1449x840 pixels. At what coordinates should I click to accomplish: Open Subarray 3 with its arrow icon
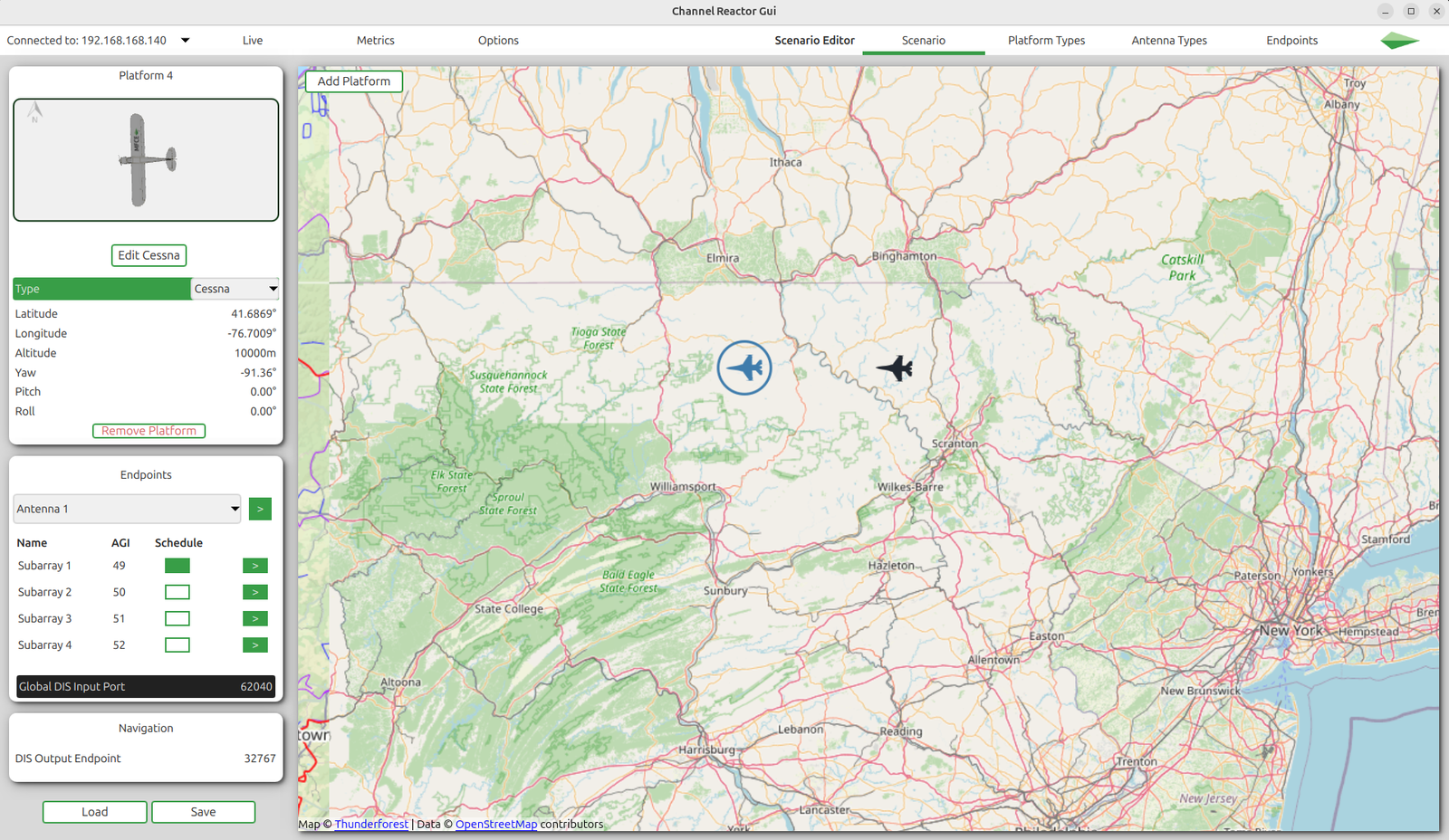click(254, 618)
